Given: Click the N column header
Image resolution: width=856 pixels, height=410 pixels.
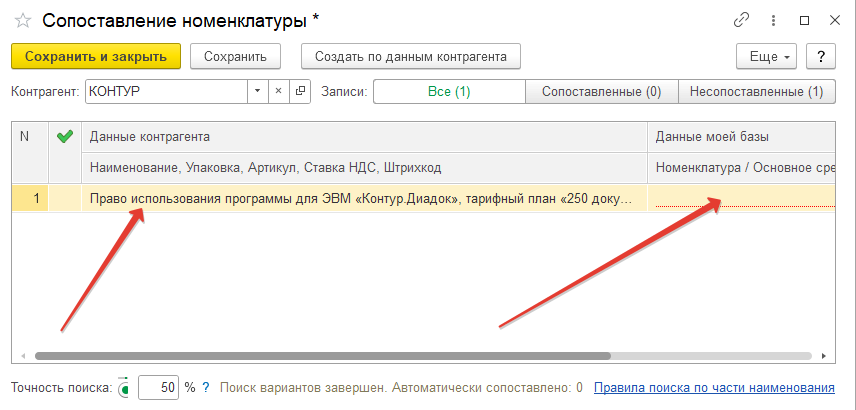Looking at the screenshot, I should pos(30,152).
